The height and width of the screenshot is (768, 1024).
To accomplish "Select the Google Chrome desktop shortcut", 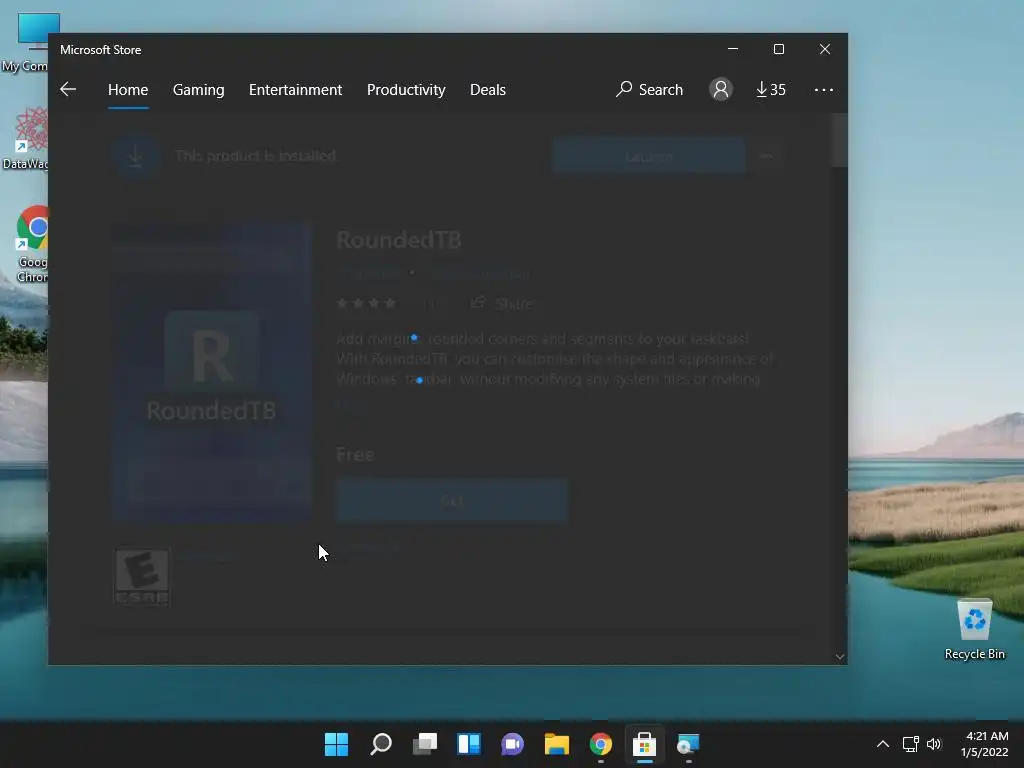I will (31, 244).
